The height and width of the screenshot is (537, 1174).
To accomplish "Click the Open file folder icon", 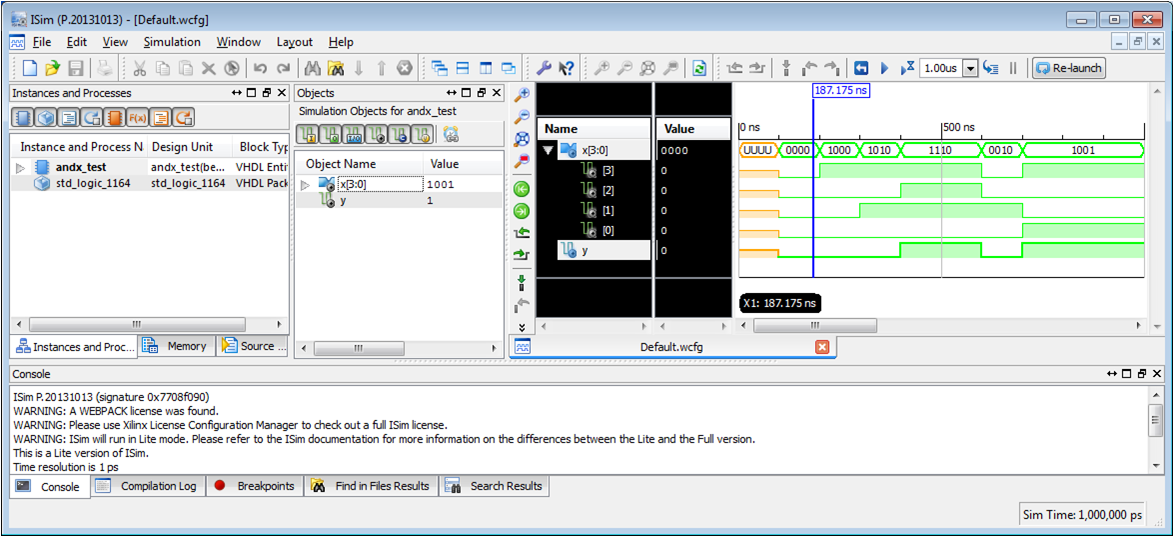I will 52,68.
